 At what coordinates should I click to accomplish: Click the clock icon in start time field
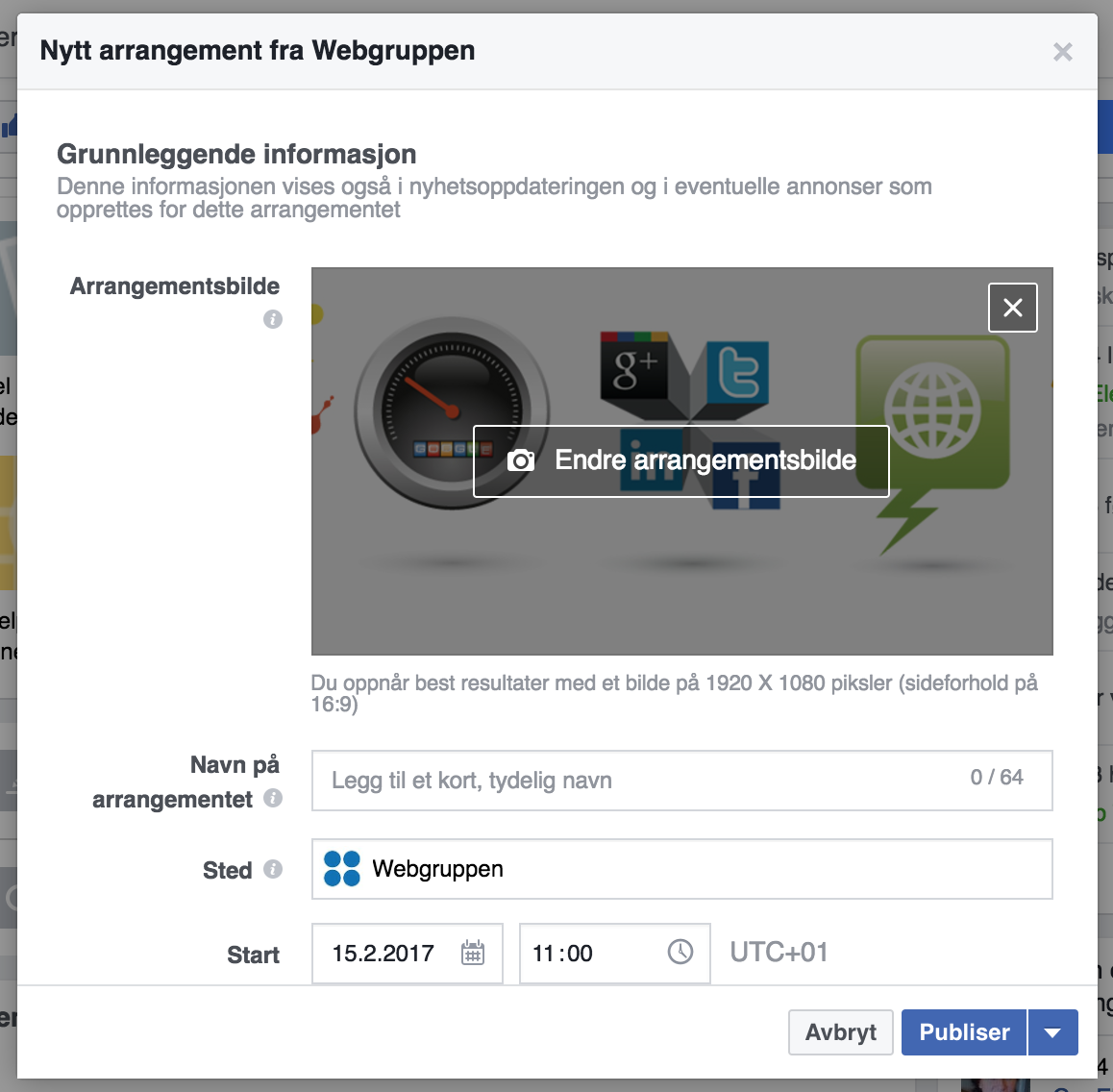(x=680, y=952)
